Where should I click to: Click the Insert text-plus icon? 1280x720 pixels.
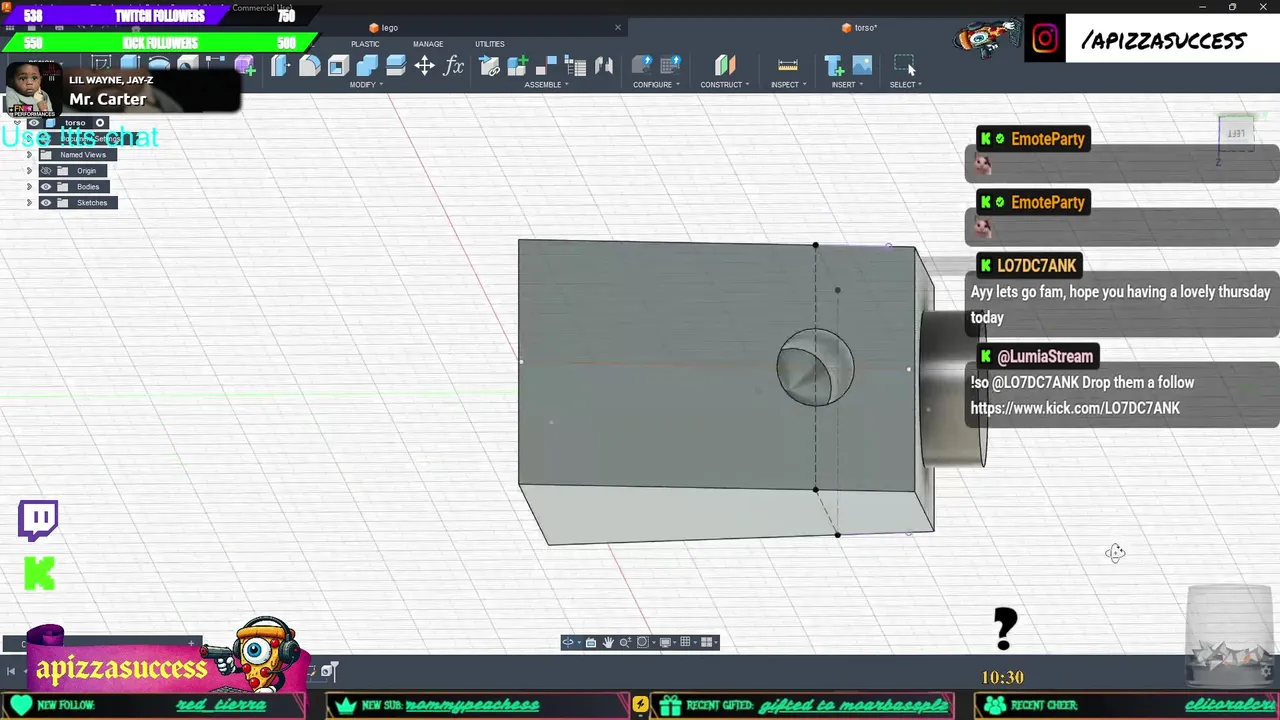pos(834,66)
